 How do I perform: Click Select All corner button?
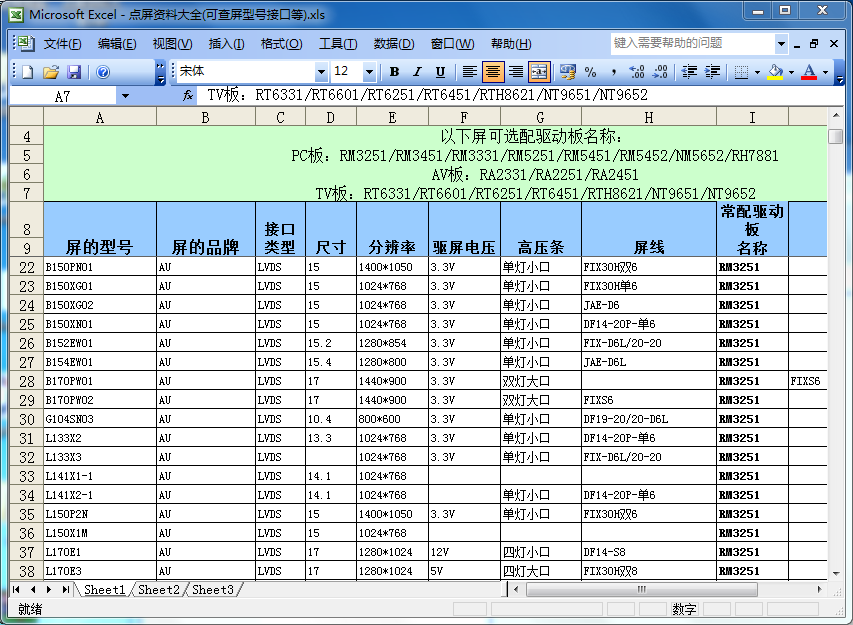27,117
